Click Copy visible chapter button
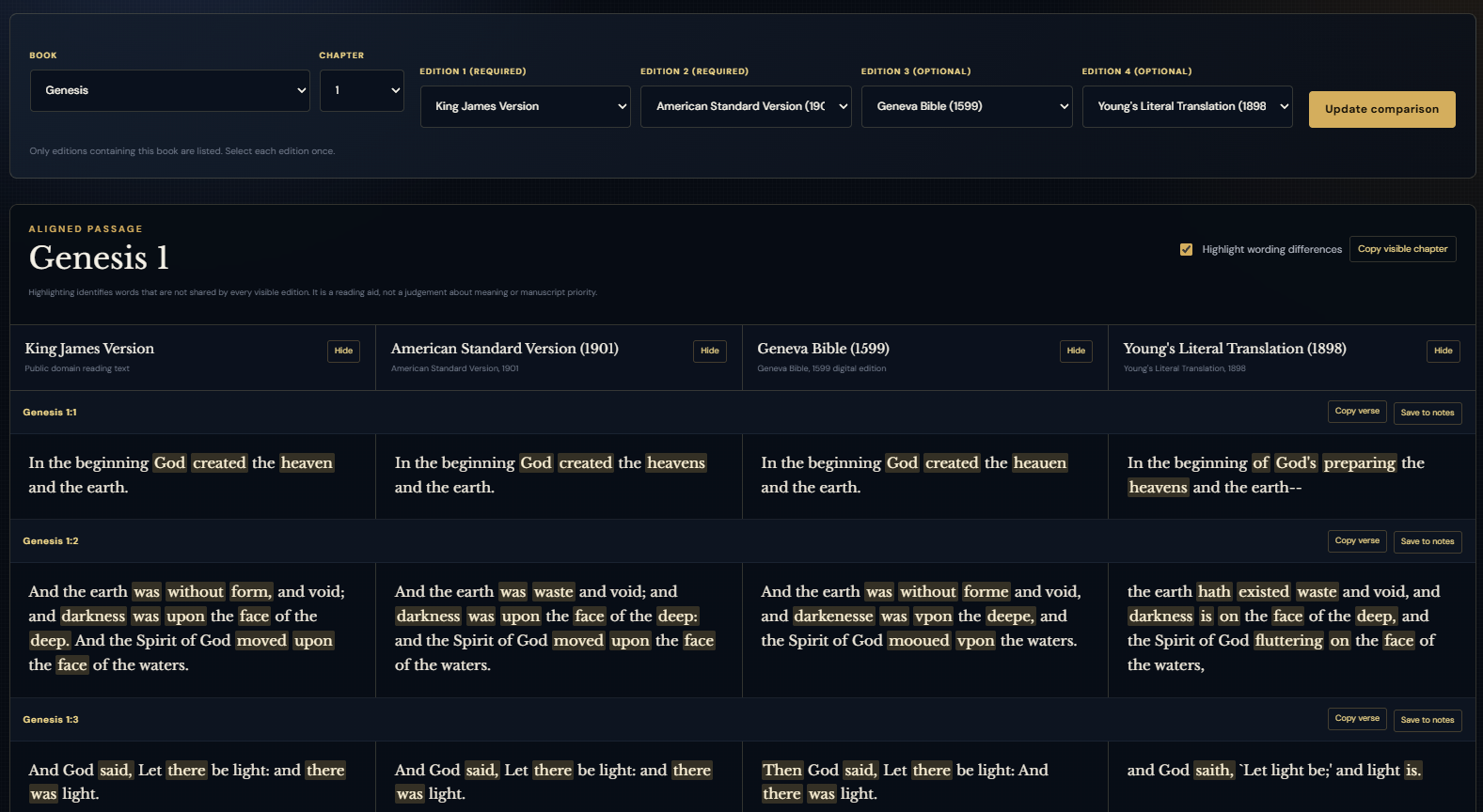Image resolution: width=1483 pixels, height=812 pixels. point(1403,249)
